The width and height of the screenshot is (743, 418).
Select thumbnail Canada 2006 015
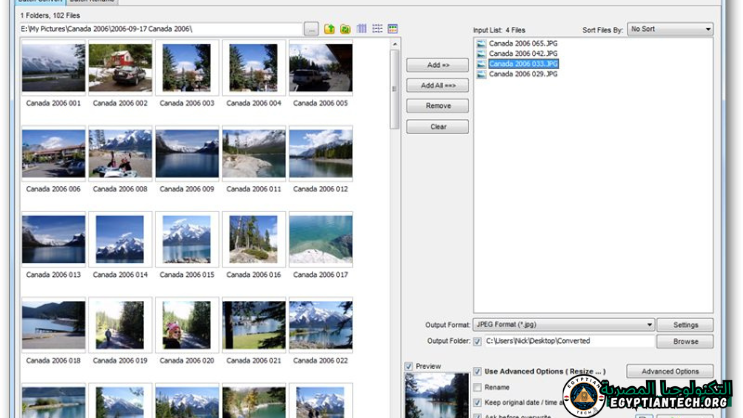coord(187,239)
